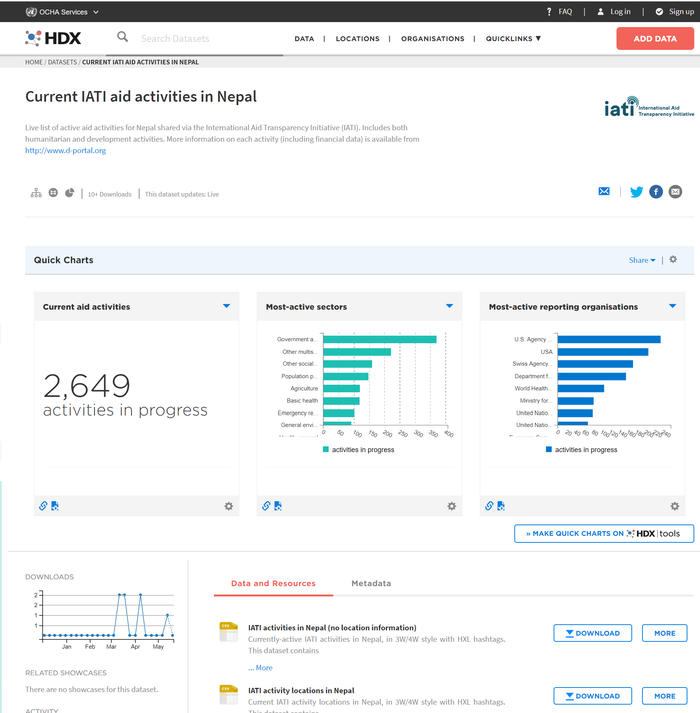This screenshot has width=700, height=713.
Task: Click the Log in user icon
Action: click(600, 12)
